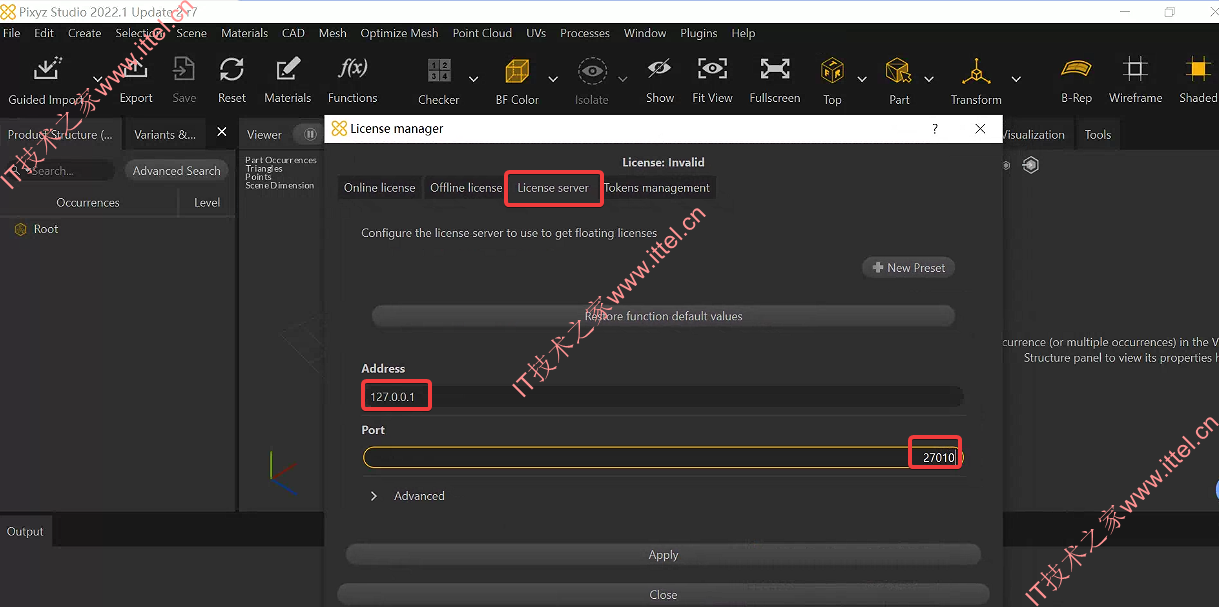Screen dimensions: 1219x607
Task: Open the Optimize Mesh menu
Action: 399,33
